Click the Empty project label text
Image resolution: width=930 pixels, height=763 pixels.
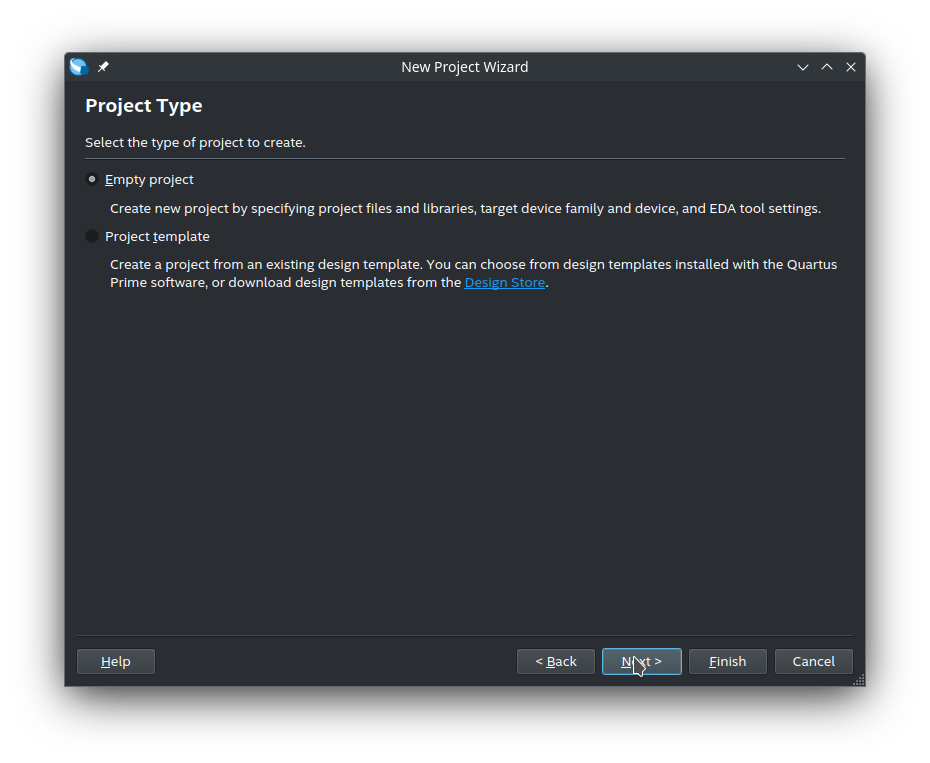click(x=149, y=180)
